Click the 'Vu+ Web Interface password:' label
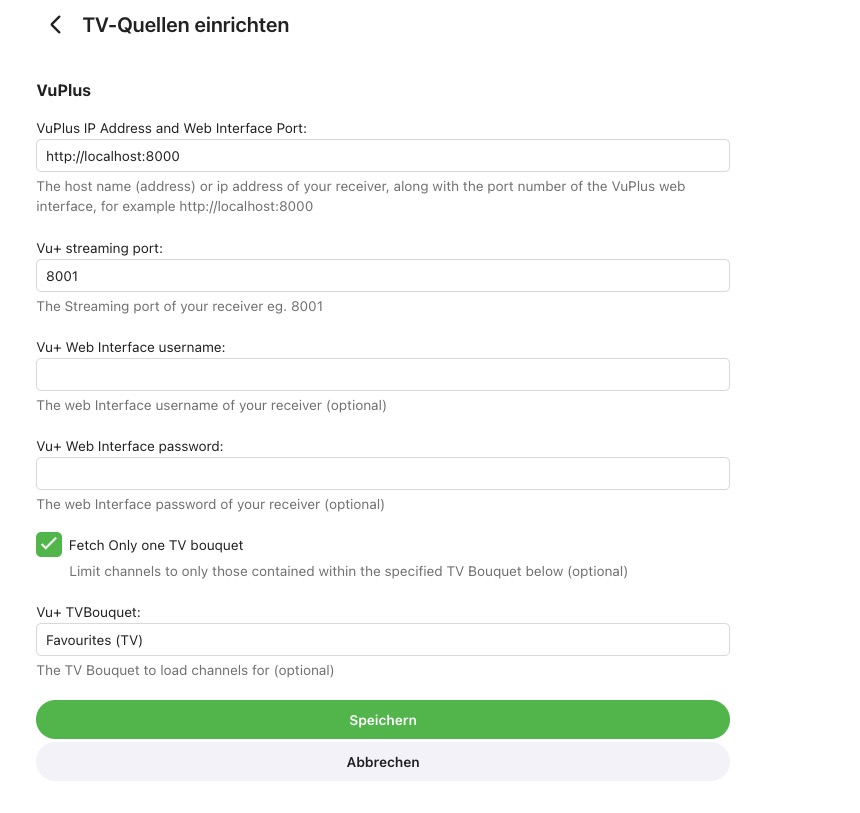The width and height of the screenshot is (860, 813). 130,446
